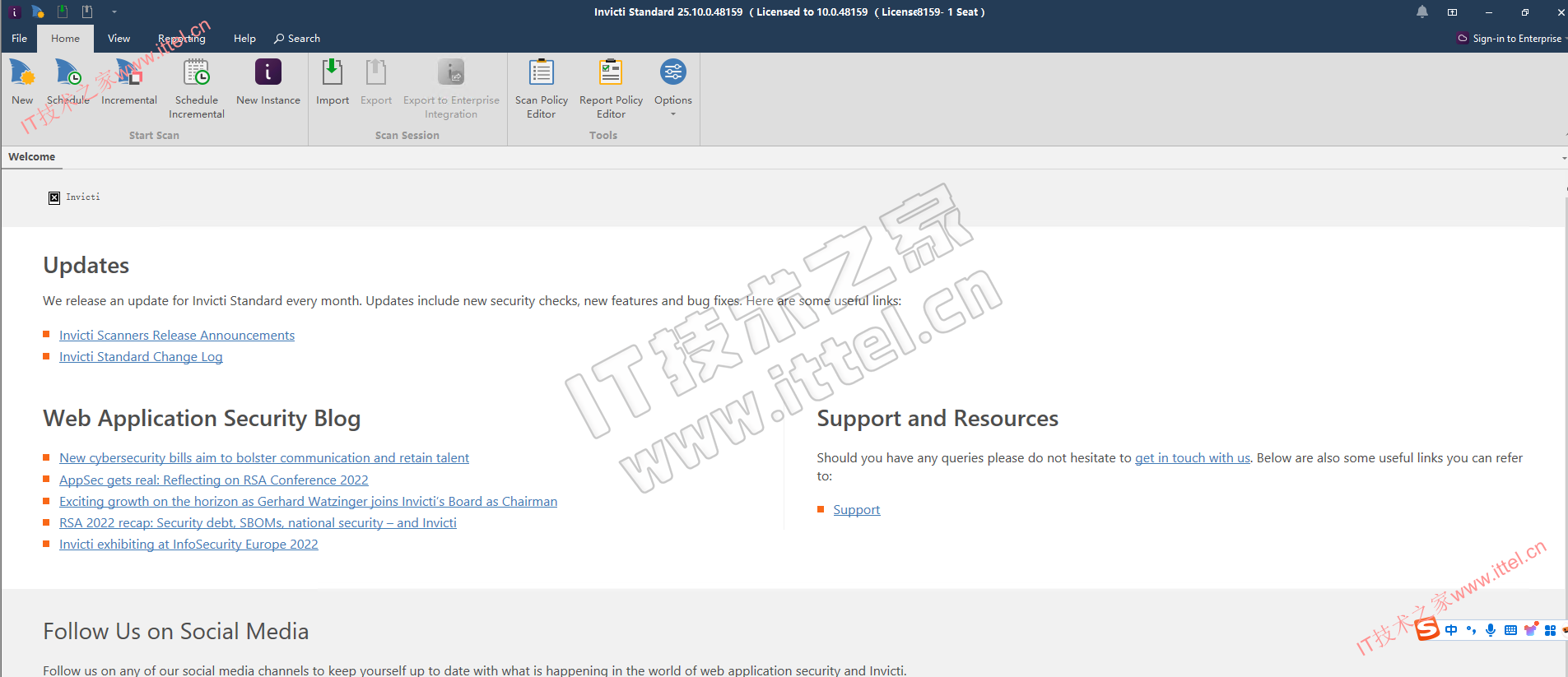Open the File menu

pos(19,39)
